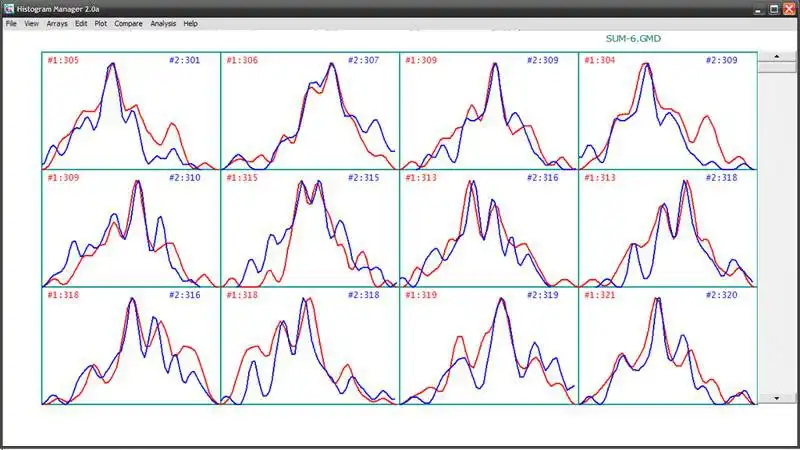Select the histogram panel labeled #1:305

131,111
